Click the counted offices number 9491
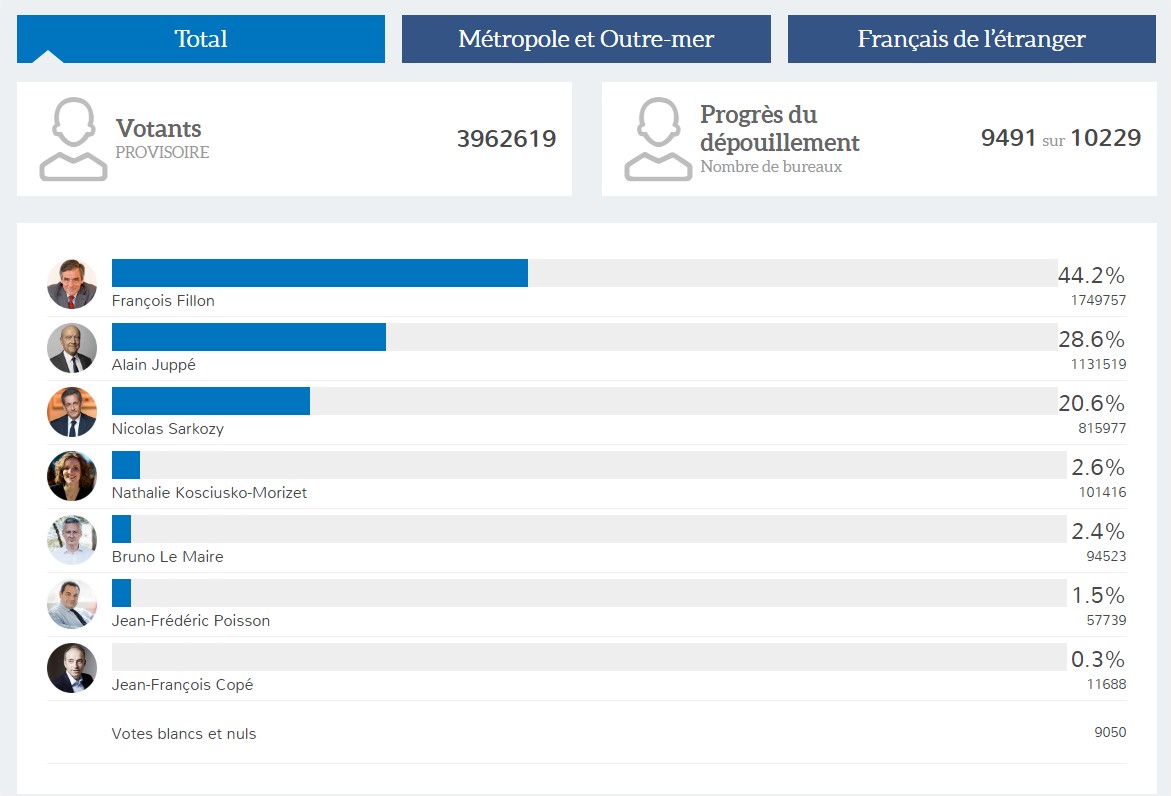The height and width of the screenshot is (796, 1171). pos(1008,138)
